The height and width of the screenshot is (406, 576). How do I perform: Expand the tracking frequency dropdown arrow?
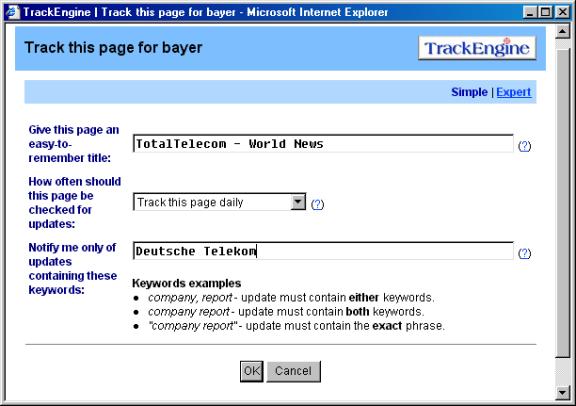[x=298, y=202]
